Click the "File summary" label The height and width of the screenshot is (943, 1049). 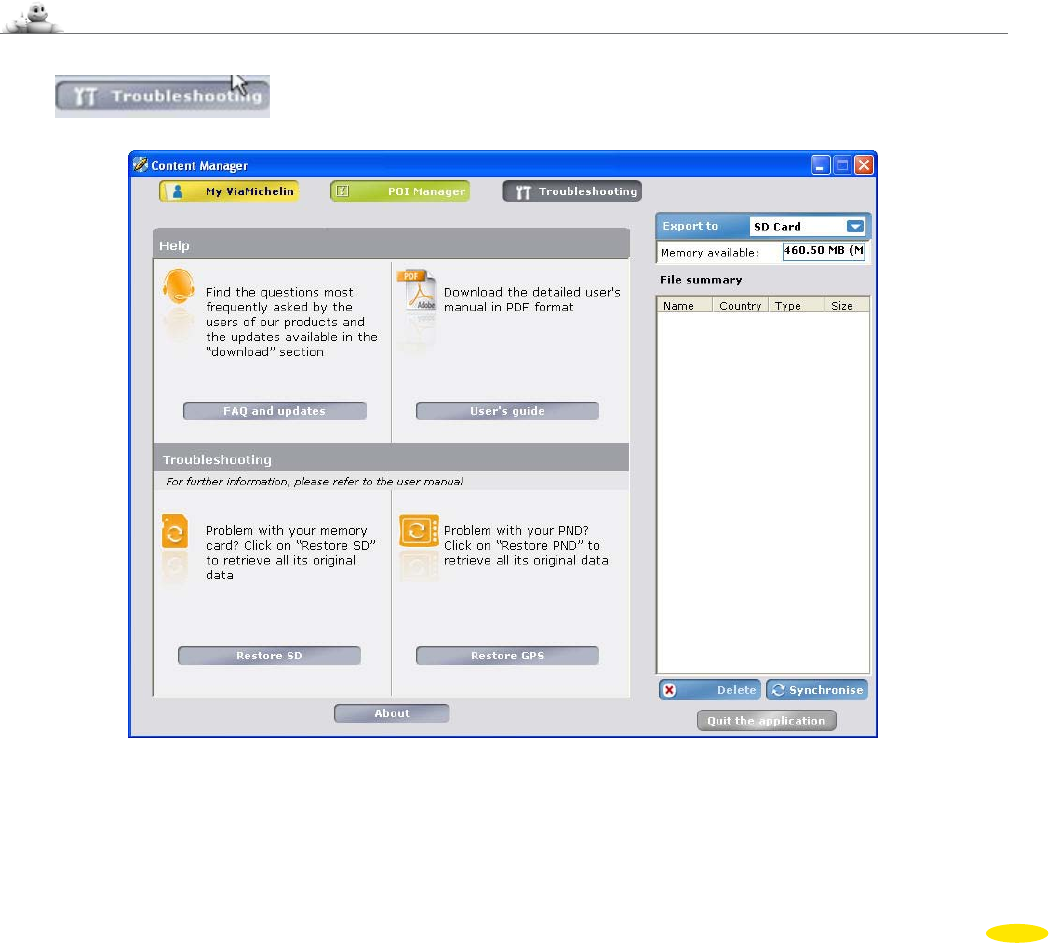click(701, 280)
